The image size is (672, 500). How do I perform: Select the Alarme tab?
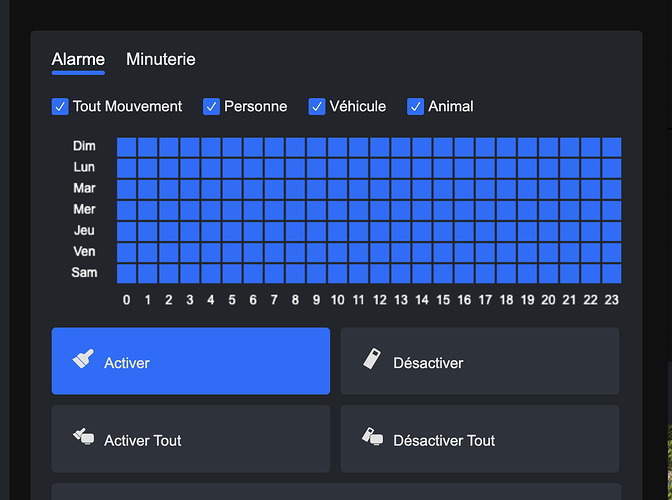(x=78, y=60)
